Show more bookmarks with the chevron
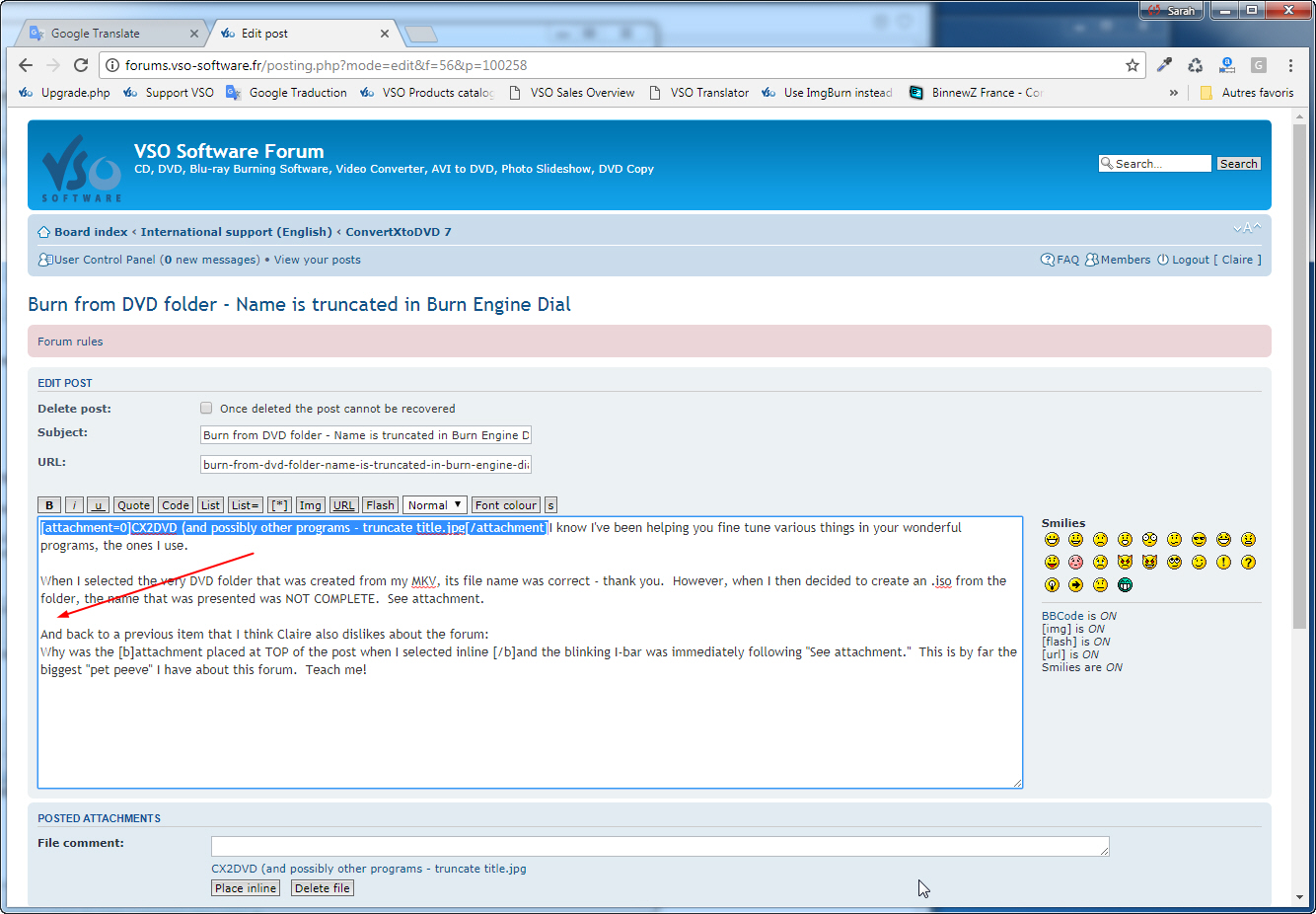1316x914 pixels. point(1174,93)
